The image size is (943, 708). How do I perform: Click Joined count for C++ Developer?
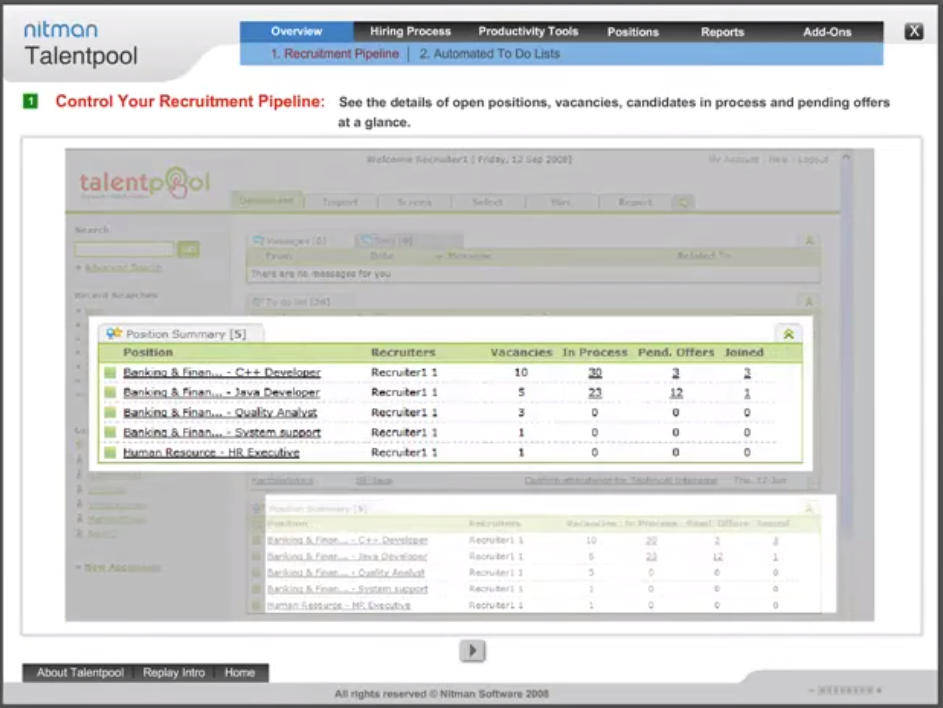click(747, 372)
